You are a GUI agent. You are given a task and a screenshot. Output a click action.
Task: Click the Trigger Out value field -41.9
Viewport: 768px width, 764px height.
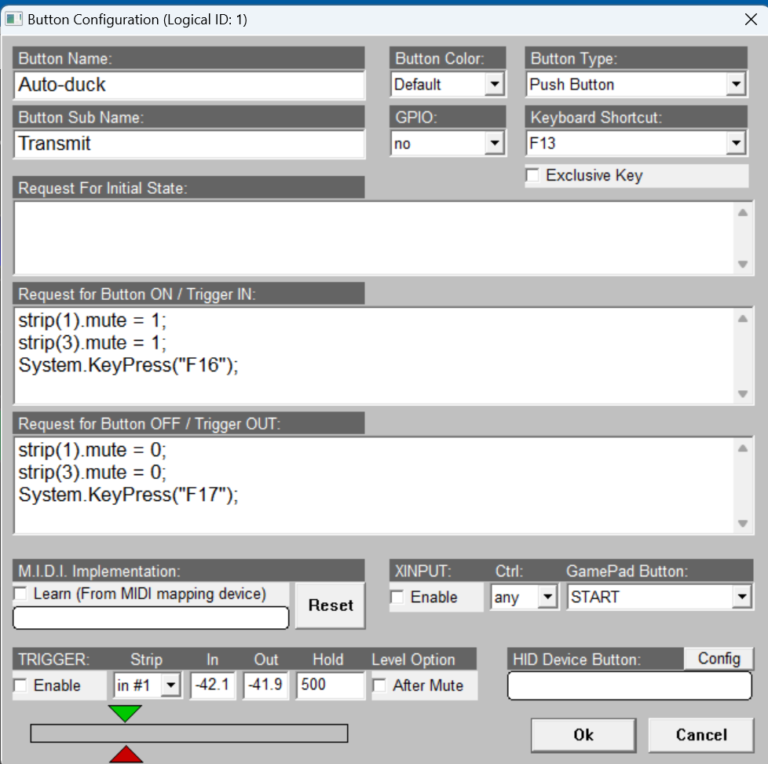click(265, 685)
